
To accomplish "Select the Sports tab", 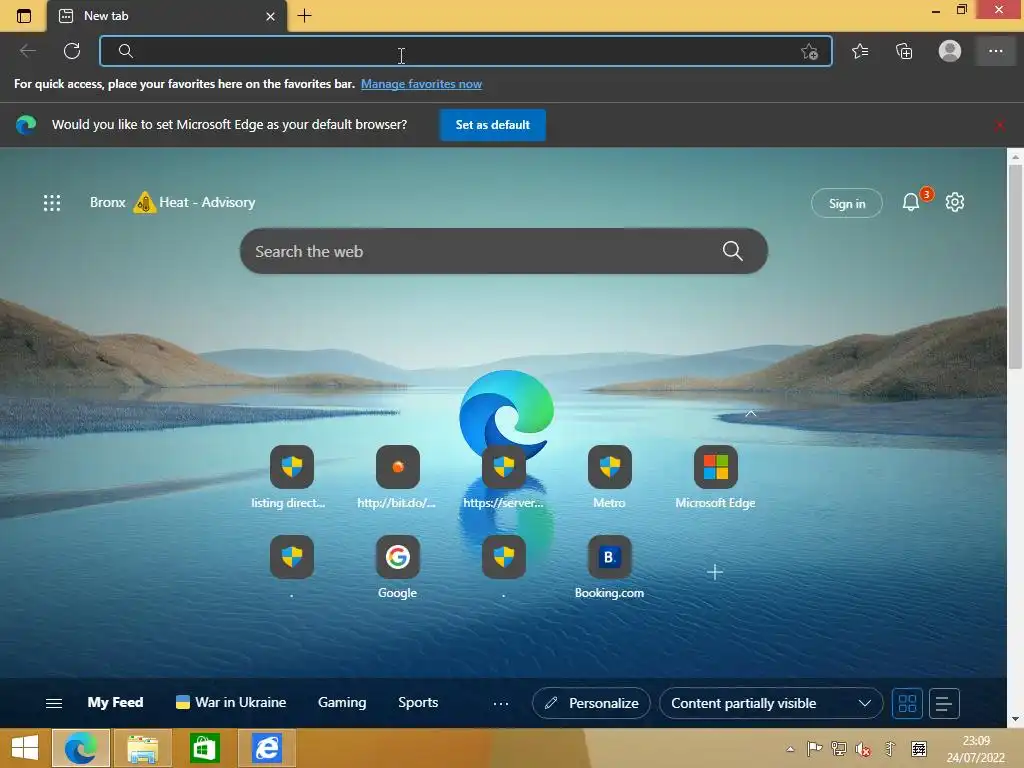I will 418,703.
